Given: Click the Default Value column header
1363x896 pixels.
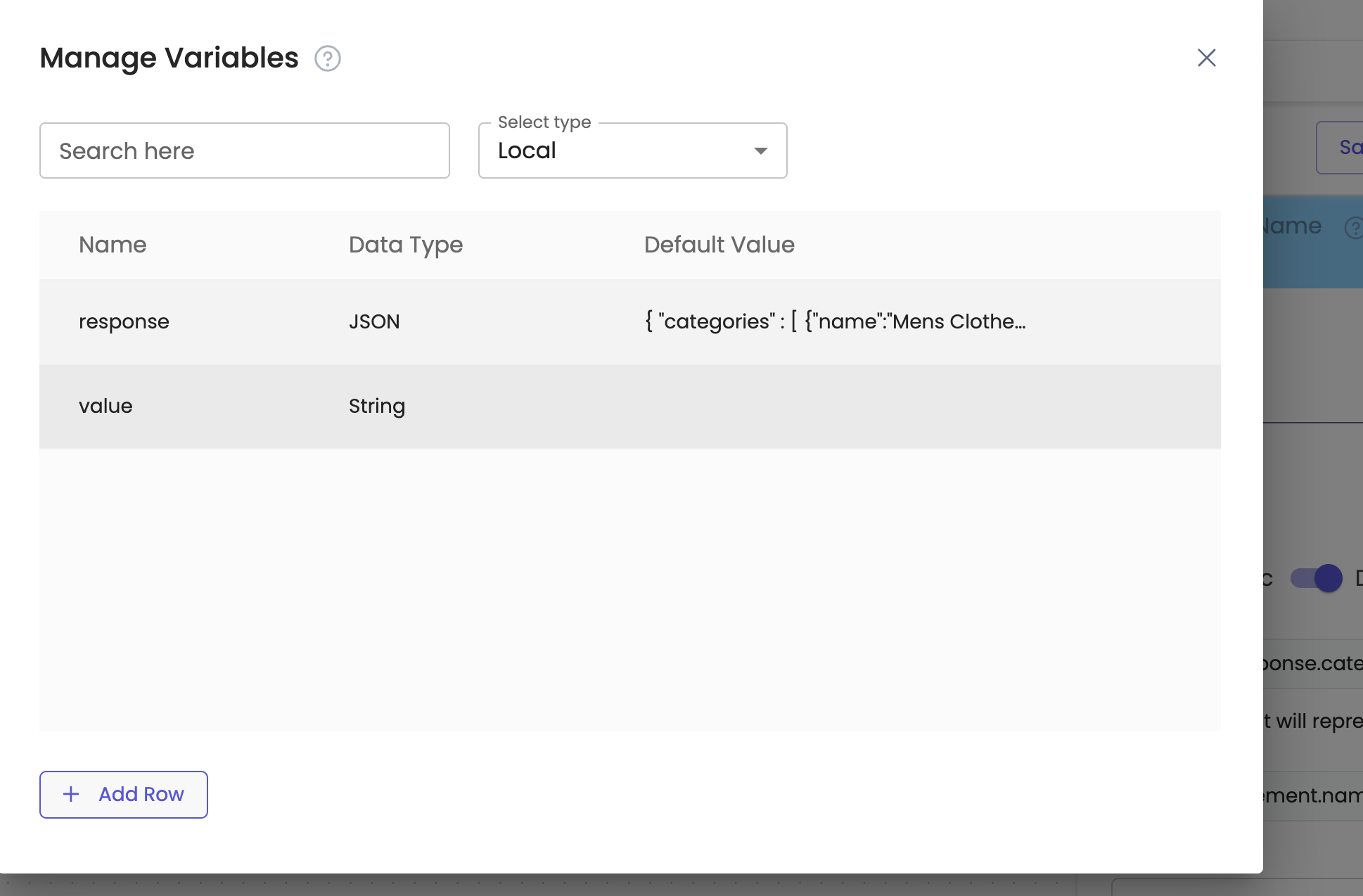Looking at the screenshot, I should pyautogui.click(x=719, y=245).
